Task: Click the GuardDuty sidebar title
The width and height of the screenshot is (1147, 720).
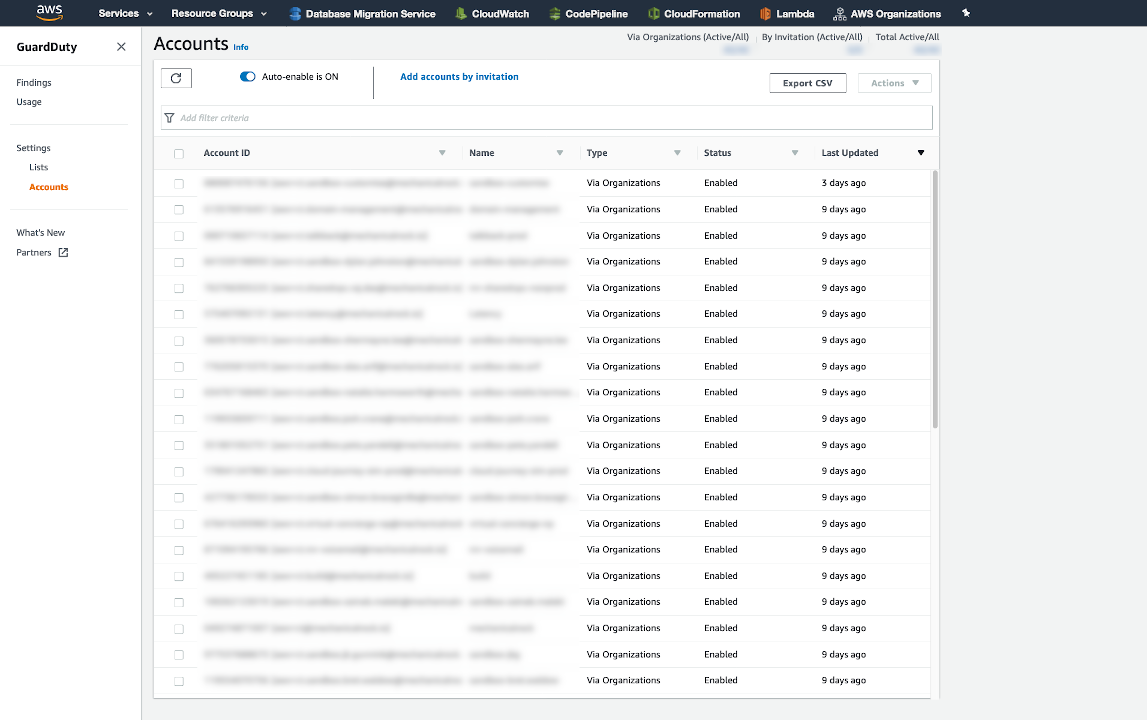Action: pos(47,47)
